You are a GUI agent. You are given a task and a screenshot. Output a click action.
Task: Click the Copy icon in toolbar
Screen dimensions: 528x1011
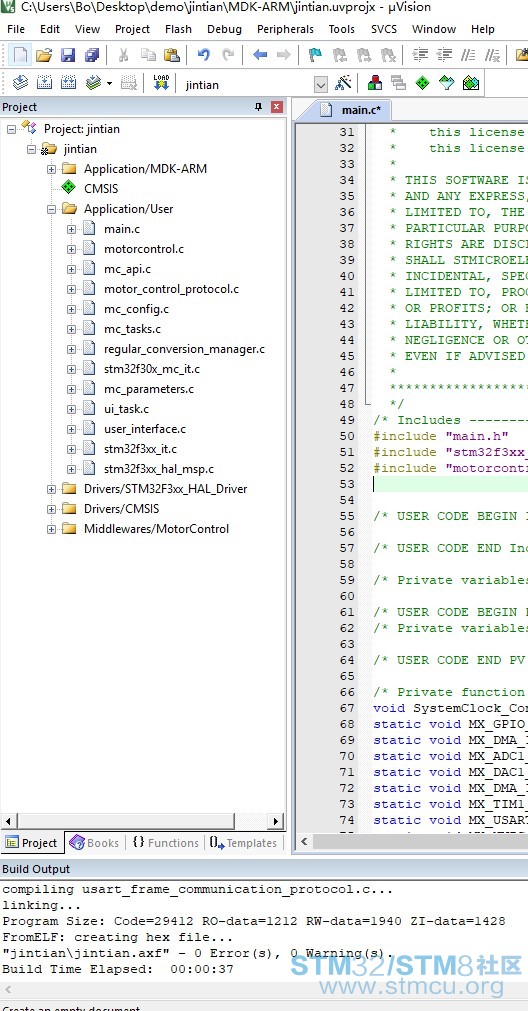[148, 55]
